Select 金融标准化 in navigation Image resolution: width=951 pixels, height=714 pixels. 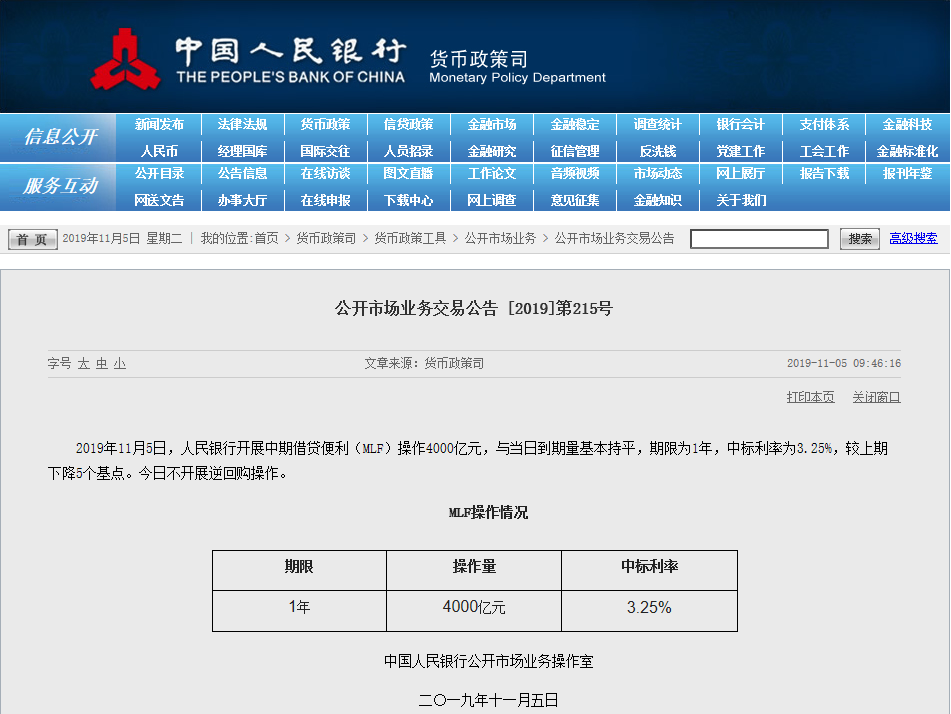[907, 151]
